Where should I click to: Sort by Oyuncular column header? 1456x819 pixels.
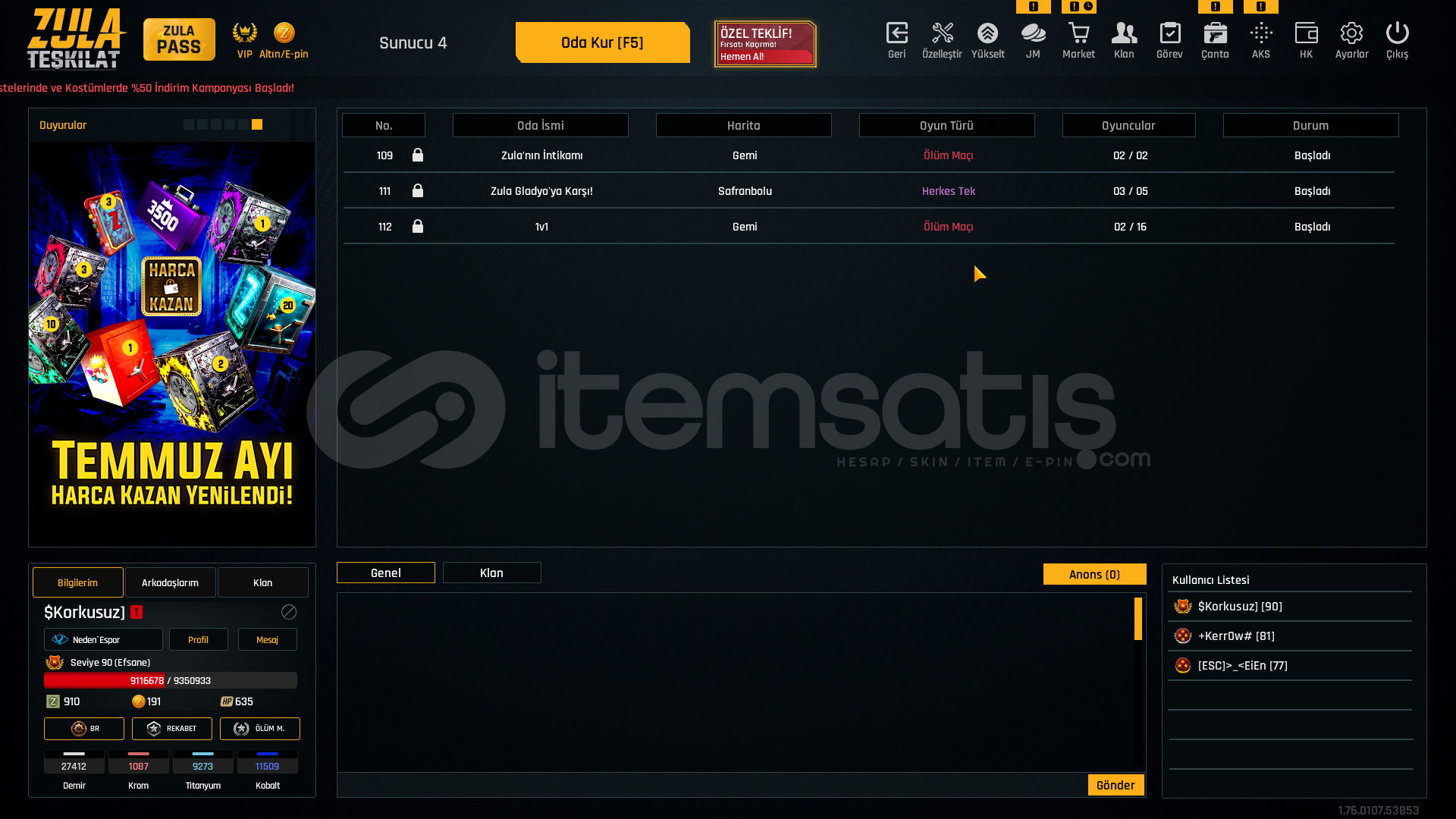tap(1129, 125)
